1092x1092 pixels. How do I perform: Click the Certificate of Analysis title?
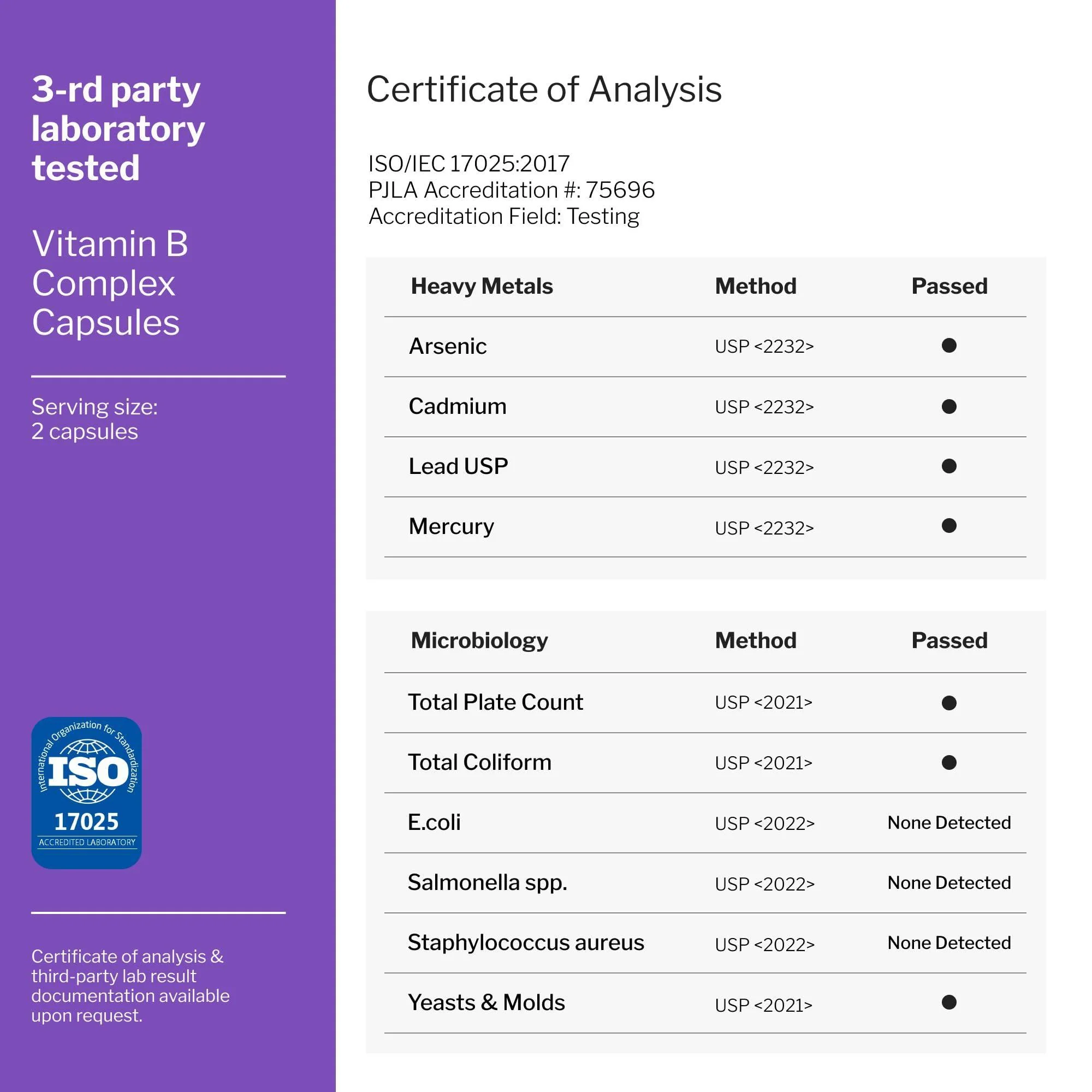coord(544,90)
